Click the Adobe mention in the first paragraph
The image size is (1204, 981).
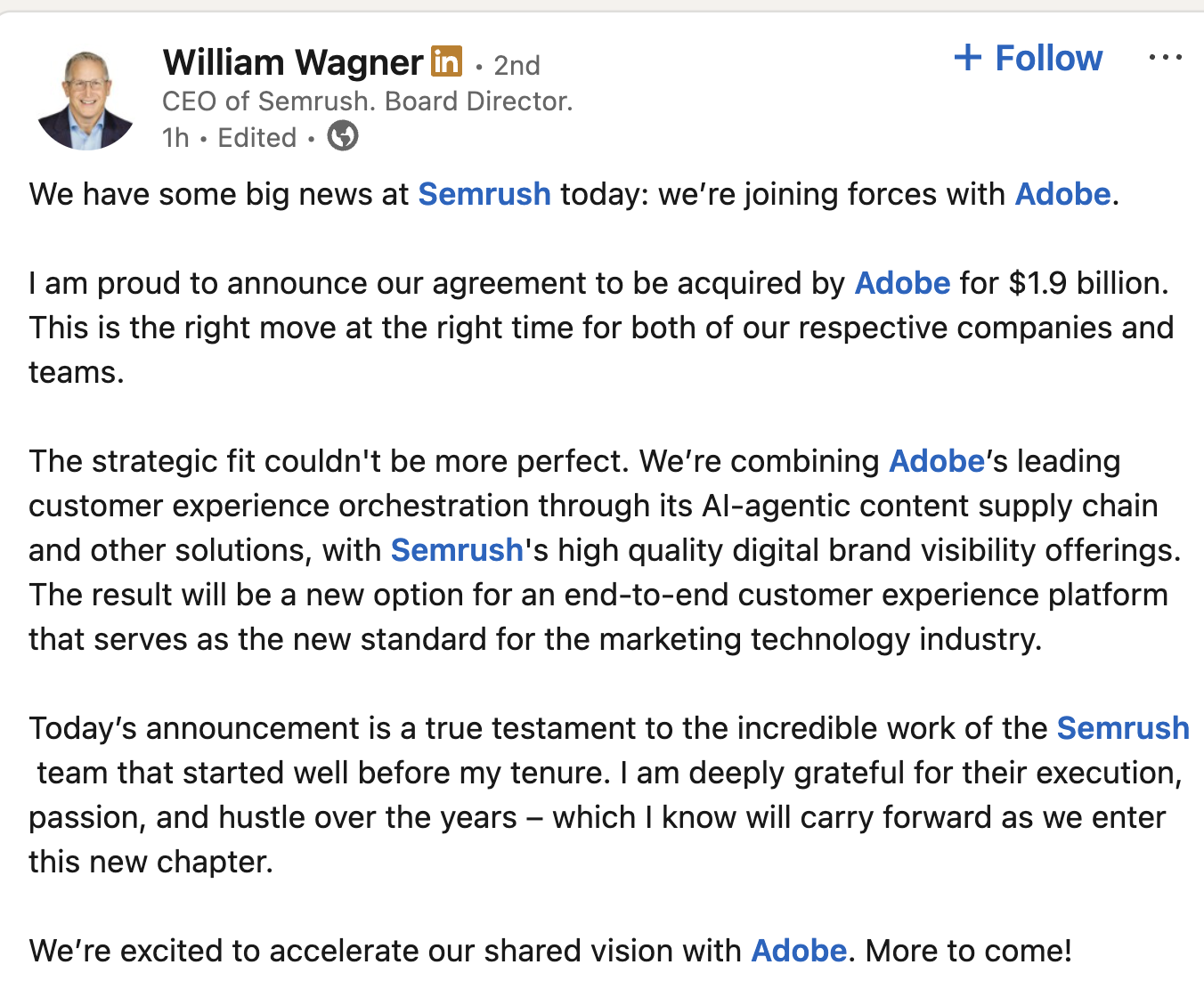[1062, 194]
